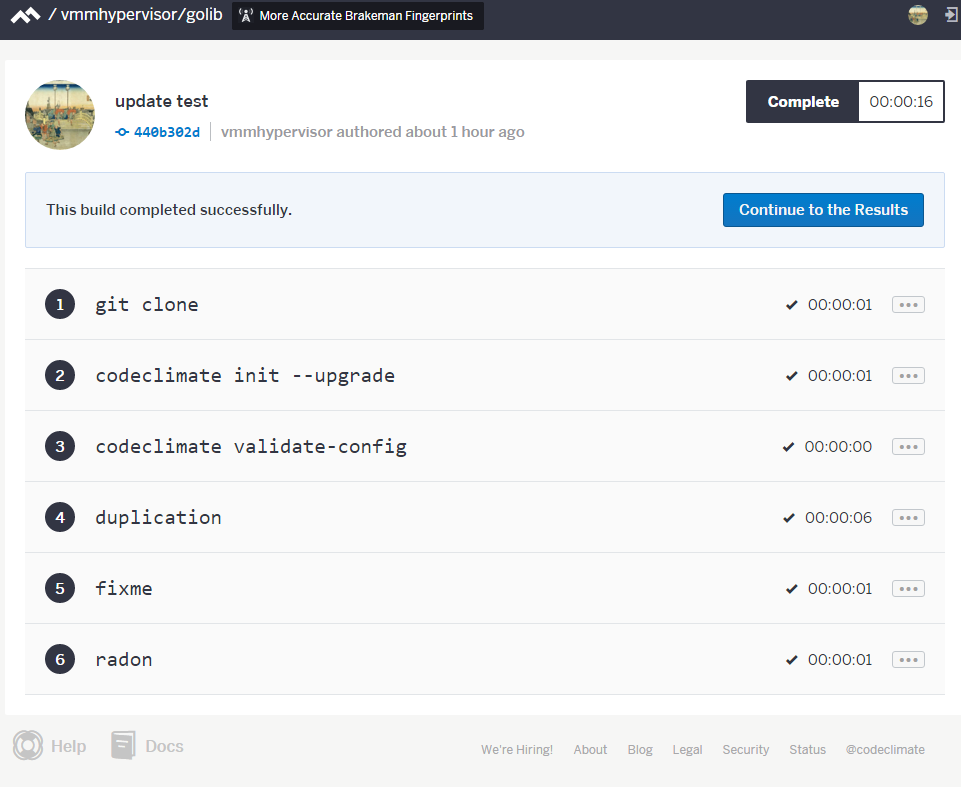961x787 pixels.
Task: Open vmmhypervisor/golib repository link
Action: click(x=142, y=15)
